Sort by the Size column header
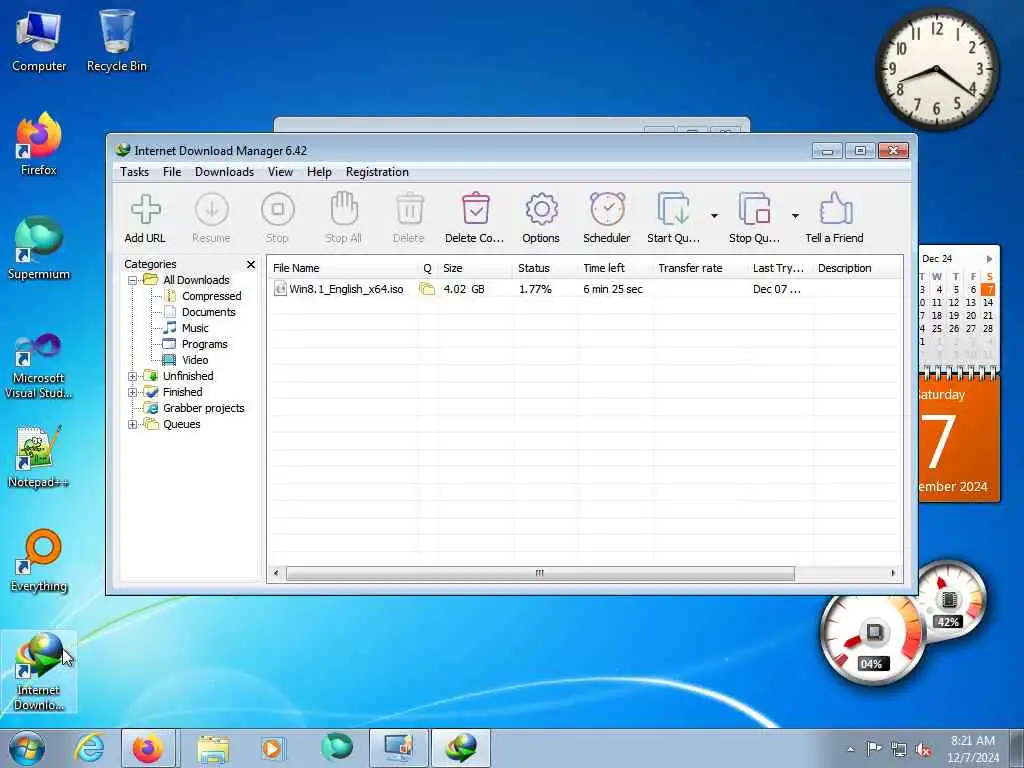Viewport: 1024px width, 768px height. pyautogui.click(x=475, y=268)
